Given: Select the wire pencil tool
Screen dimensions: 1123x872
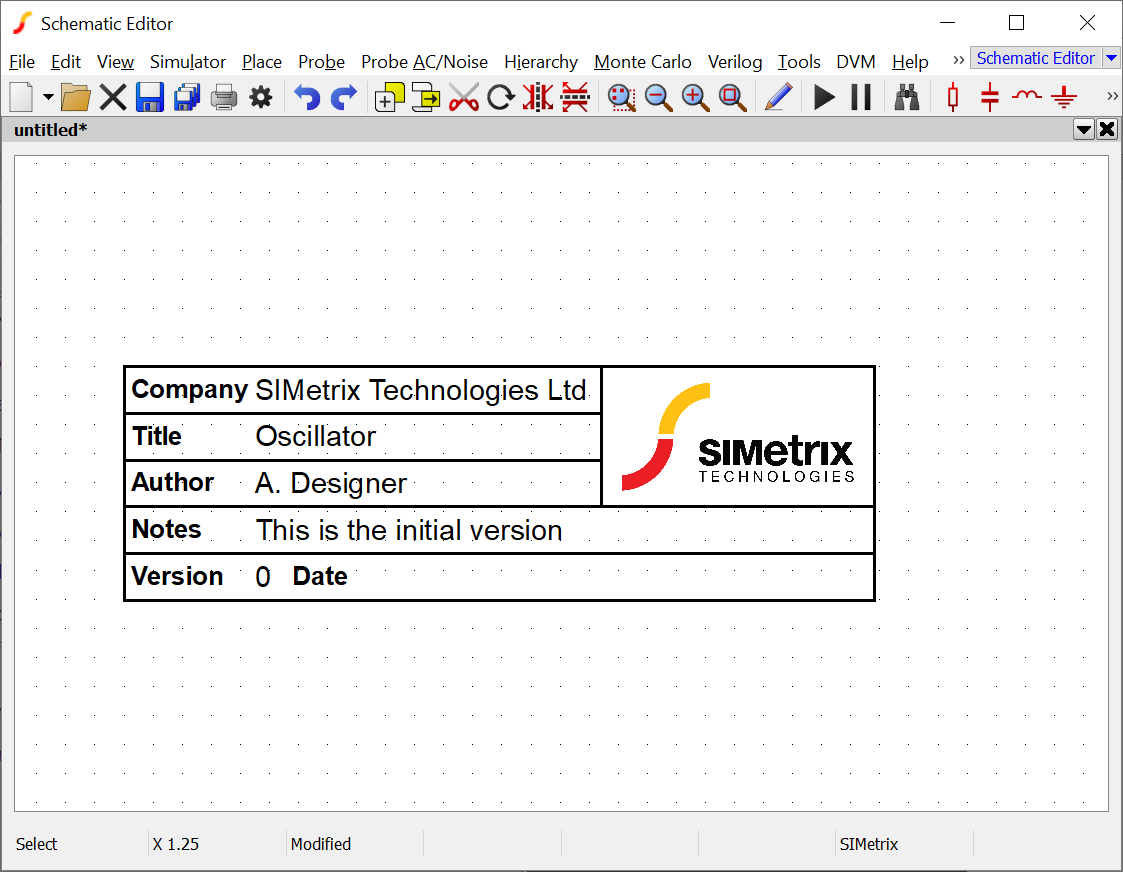Looking at the screenshot, I should coord(778,97).
